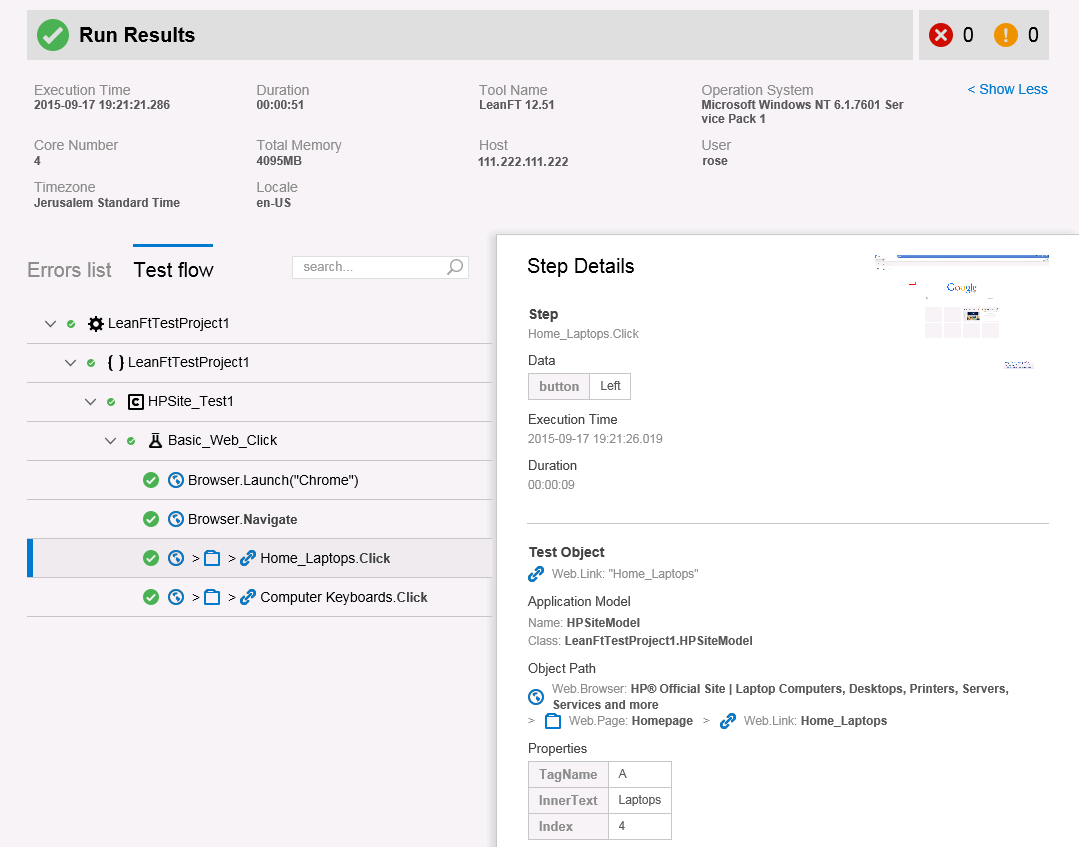Select the Computer Keyboards.Click step

pyautogui.click(x=343, y=597)
